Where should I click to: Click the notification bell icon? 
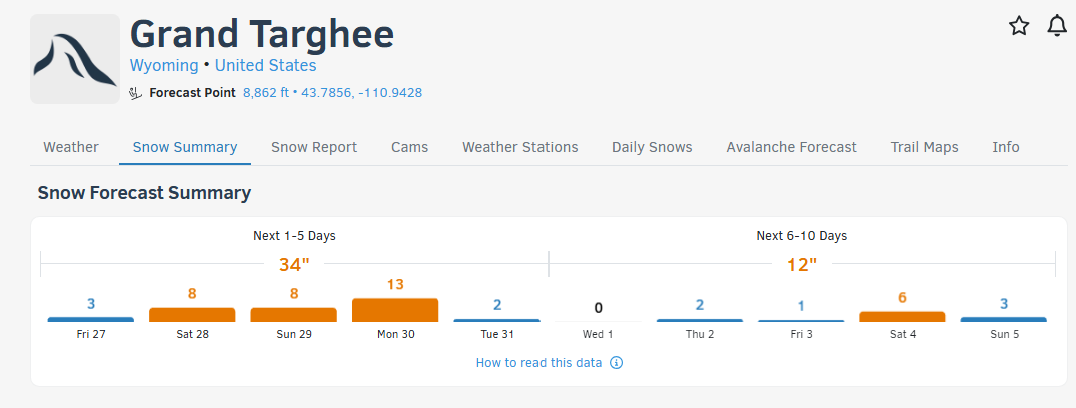[x=1057, y=26]
